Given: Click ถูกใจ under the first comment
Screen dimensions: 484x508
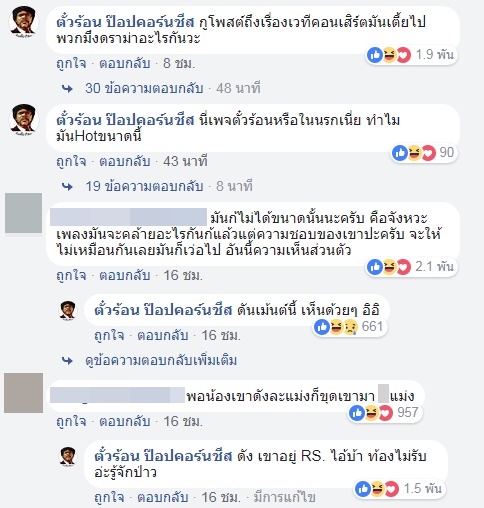Looking at the screenshot, I should click(71, 63).
